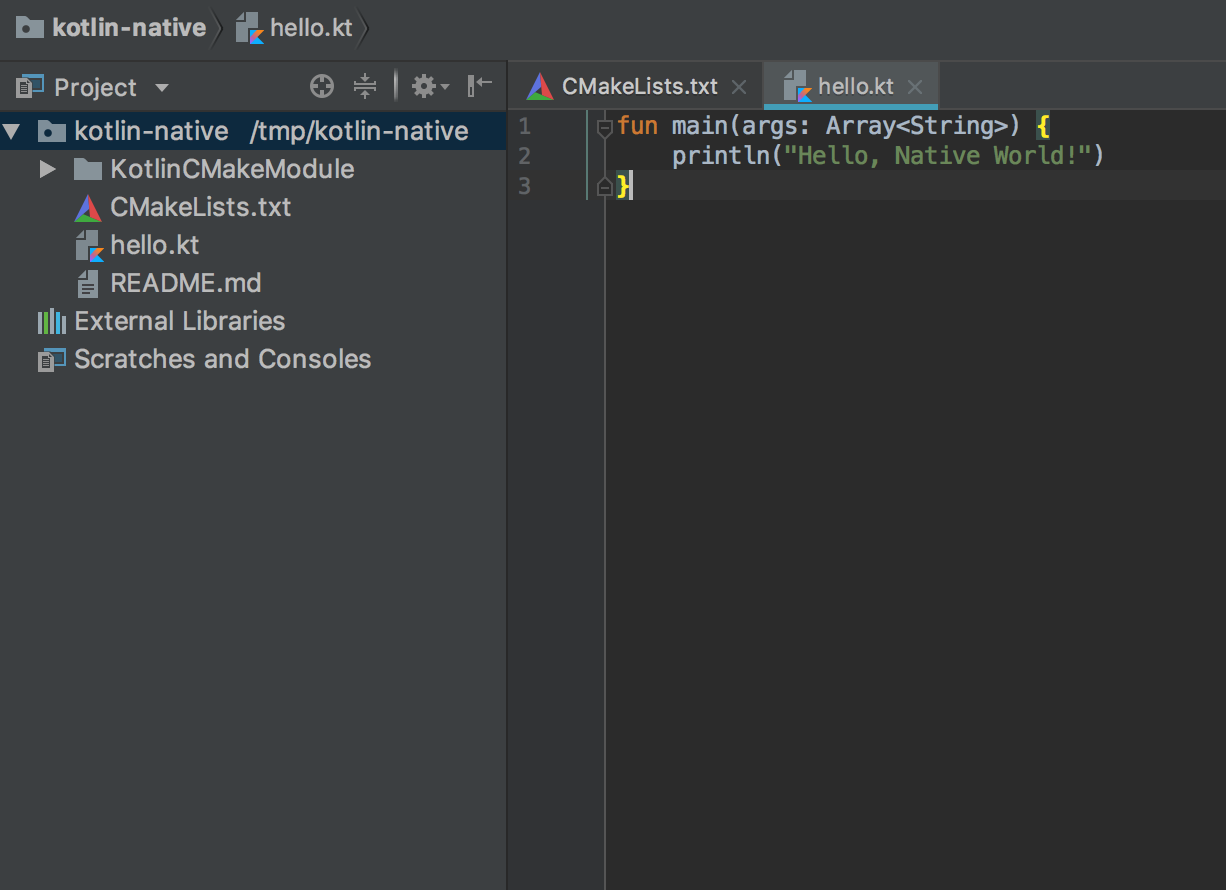
Task: Fold the main function at line 1
Action: pos(604,127)
